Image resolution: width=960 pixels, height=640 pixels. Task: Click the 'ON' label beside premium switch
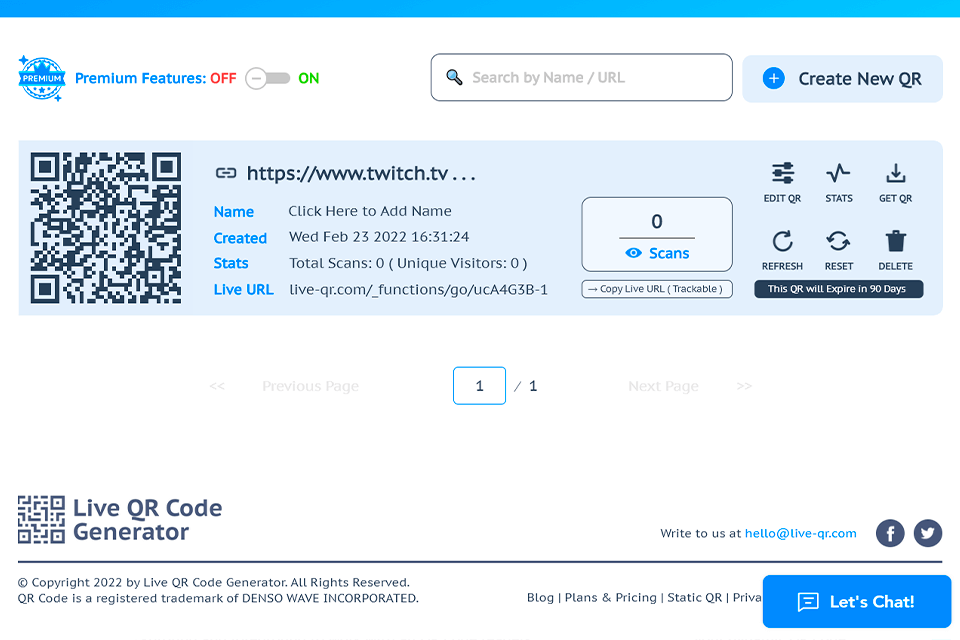(x=309, y=78)
